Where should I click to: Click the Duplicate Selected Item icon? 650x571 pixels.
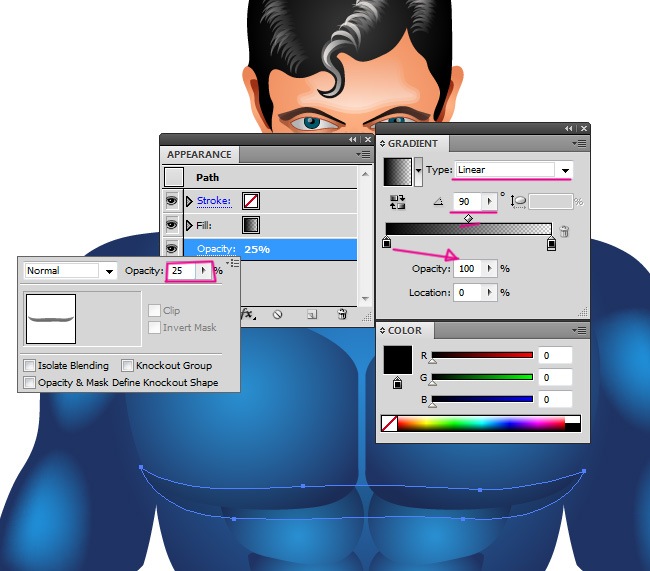tap(312, 315)
